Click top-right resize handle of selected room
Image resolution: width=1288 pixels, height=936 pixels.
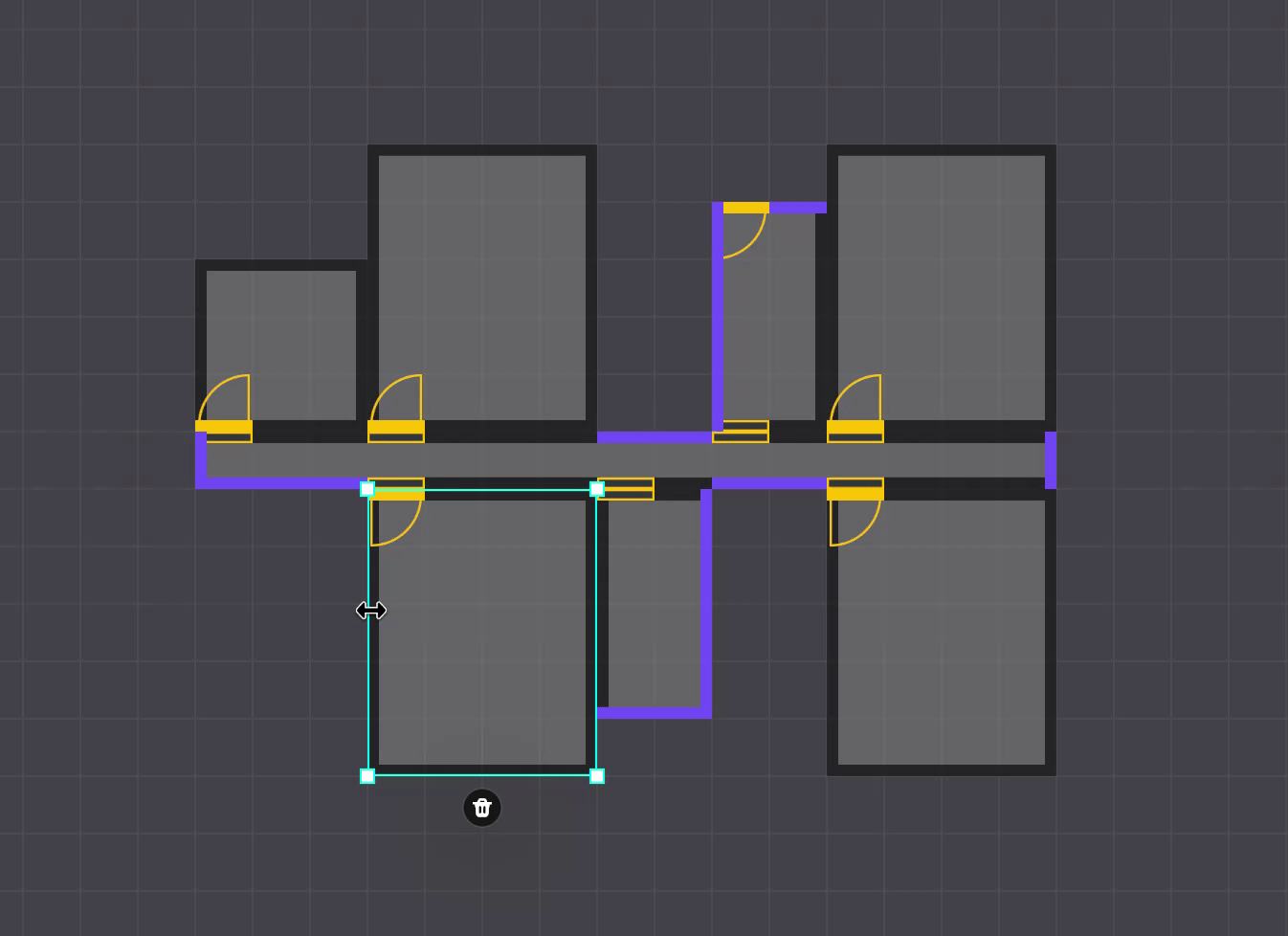tap(597, 489)
